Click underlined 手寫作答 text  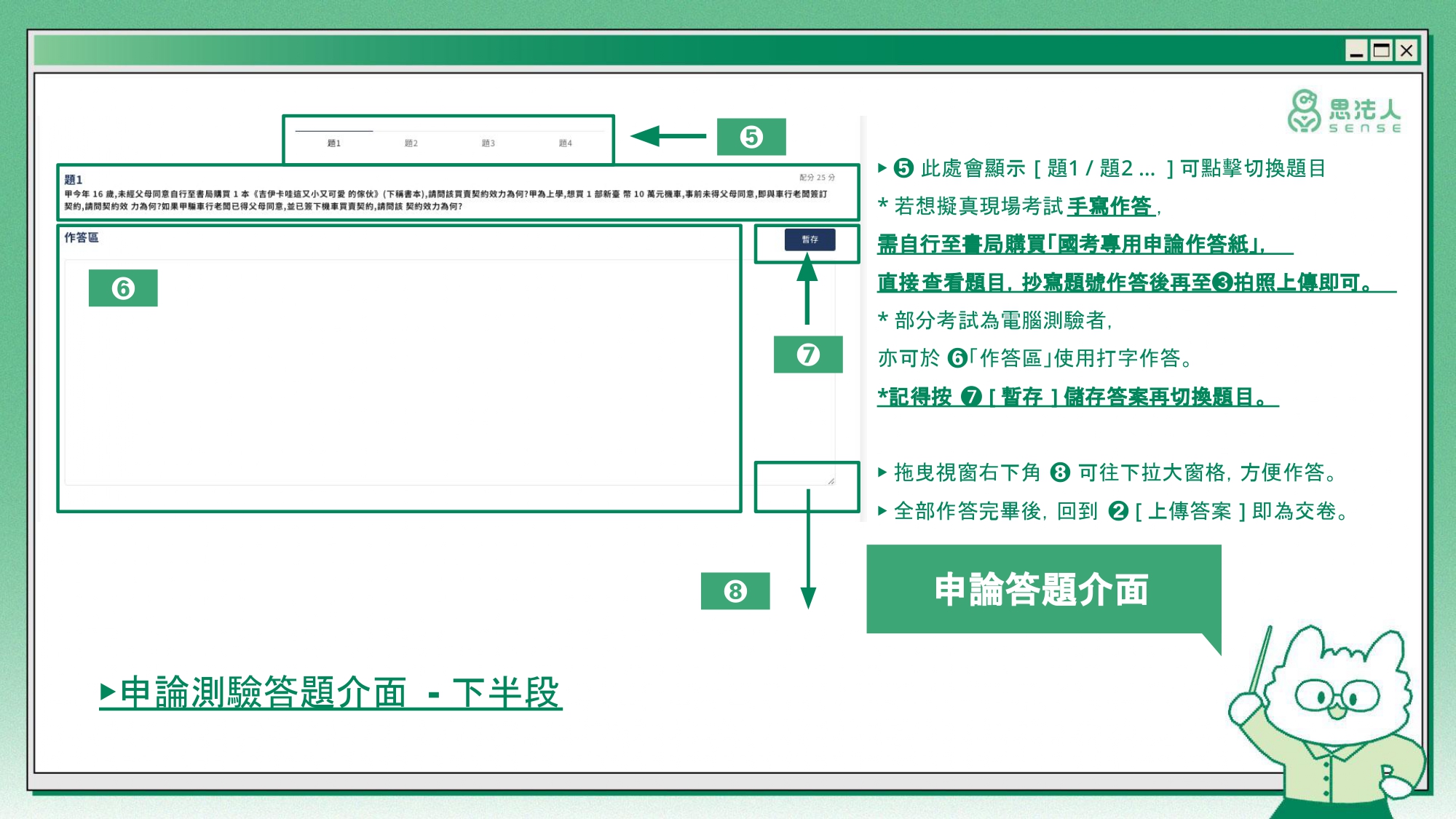pos(1109,207)
